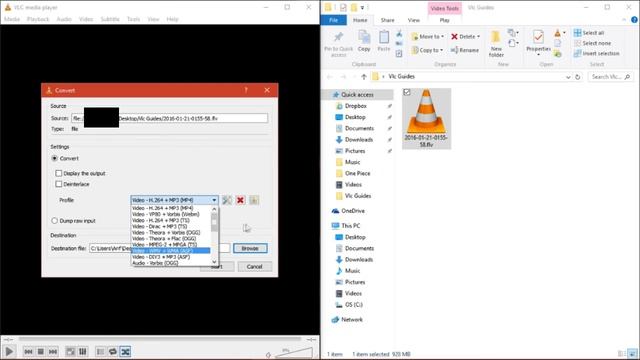Screen dimensions: 640x360
Task: Switch to Share tab in Explorer
Action: coord(388,20)
